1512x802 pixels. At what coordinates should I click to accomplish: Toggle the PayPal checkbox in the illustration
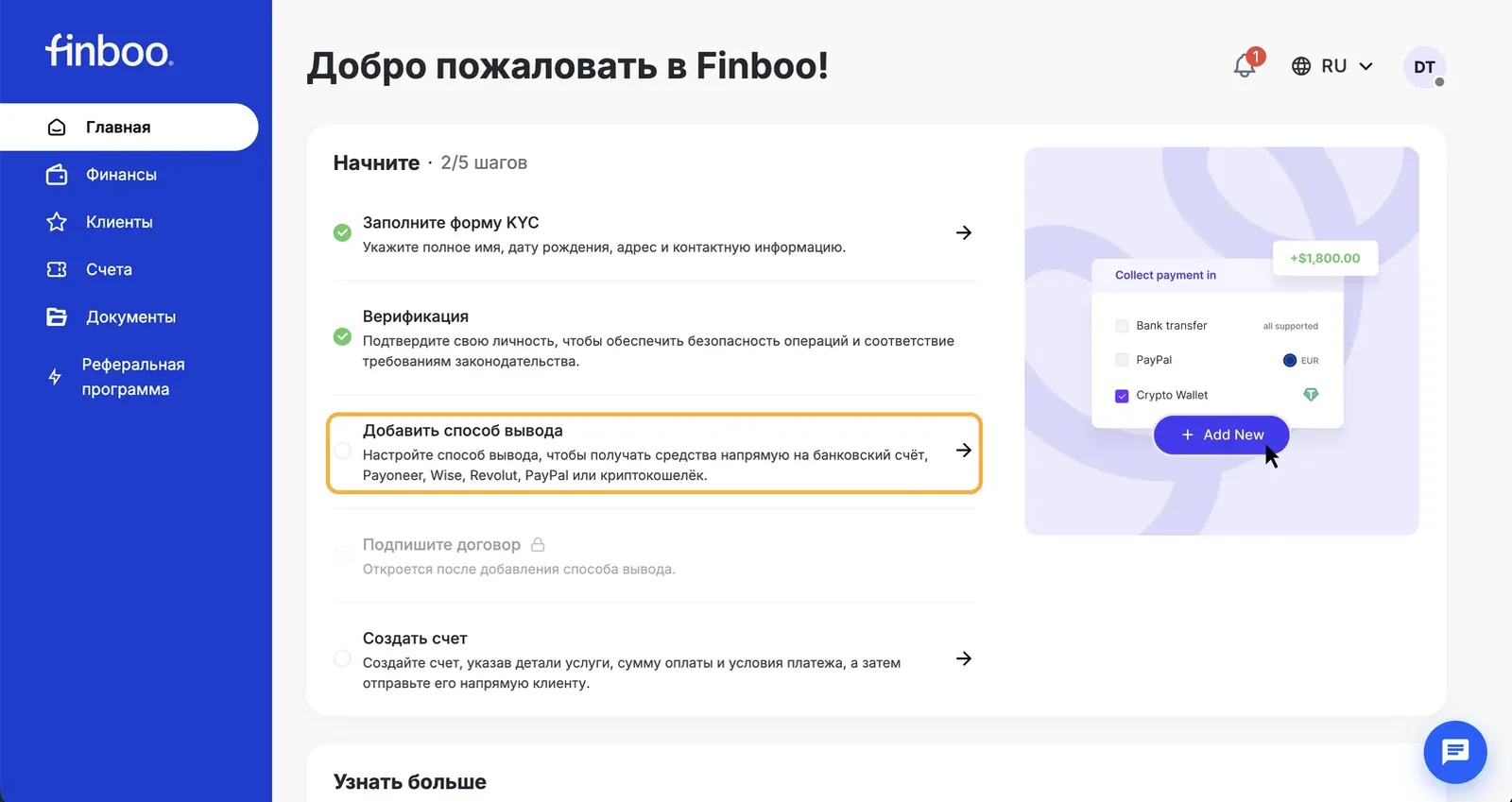(x=1122, y=360)
